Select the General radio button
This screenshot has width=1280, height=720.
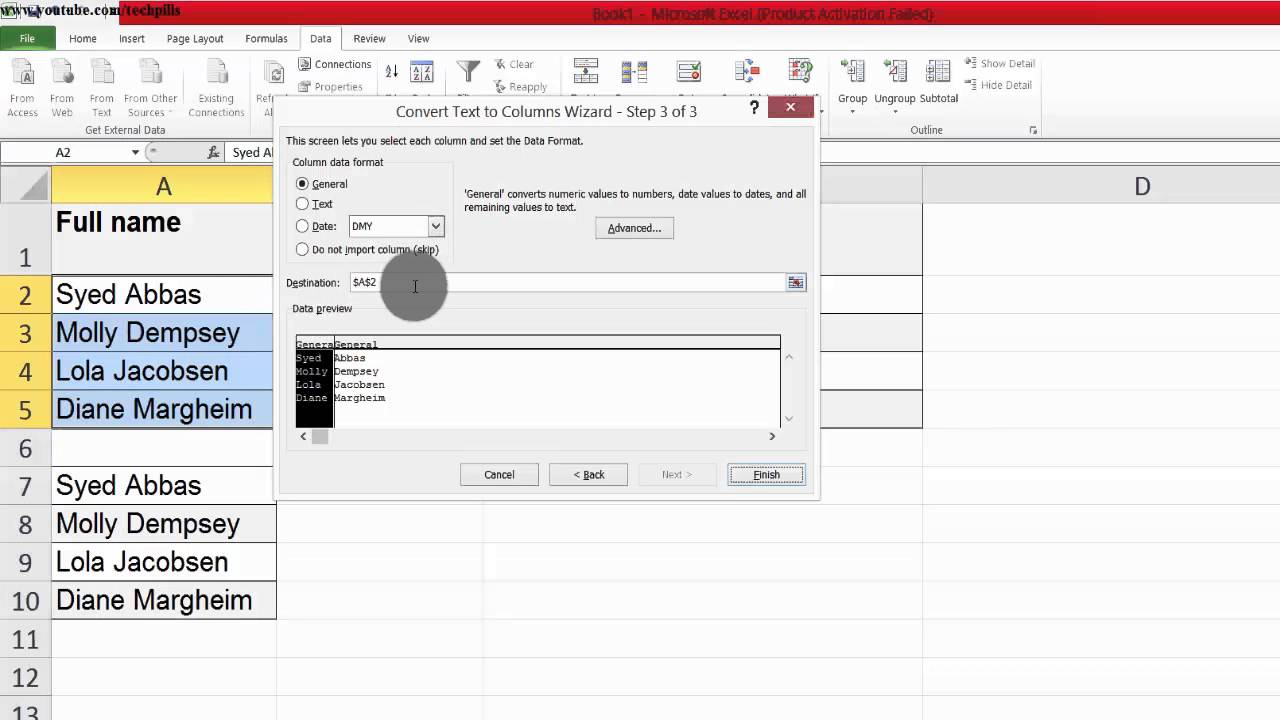[302, 184]
